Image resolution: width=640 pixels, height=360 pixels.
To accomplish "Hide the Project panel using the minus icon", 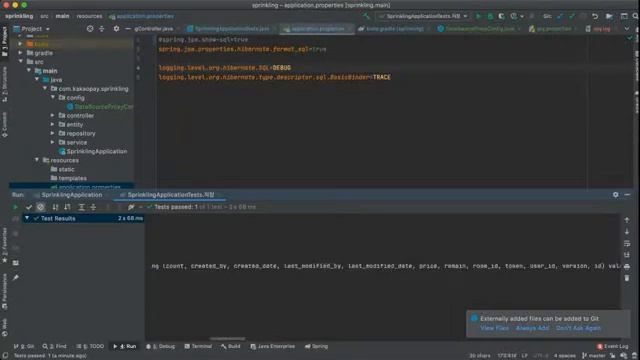I will (x=128, y=29).
